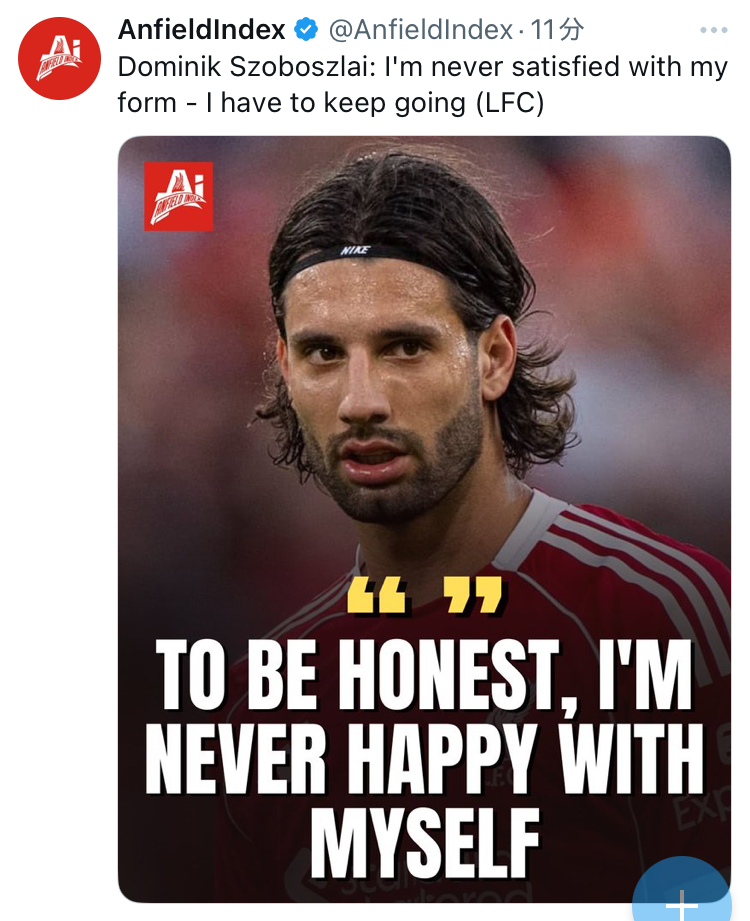The image size is (750, 921).
Task: Open the AnfieldIndex display name link
Action: pos(201,31)
